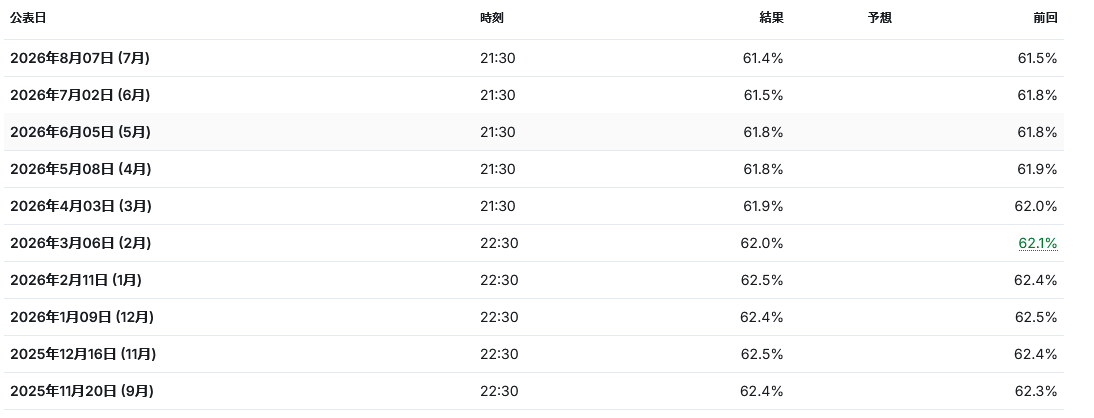Viewport: 1094px width, 418px height.
Task: Click the 予想 column header
Action: coord(880,18)
